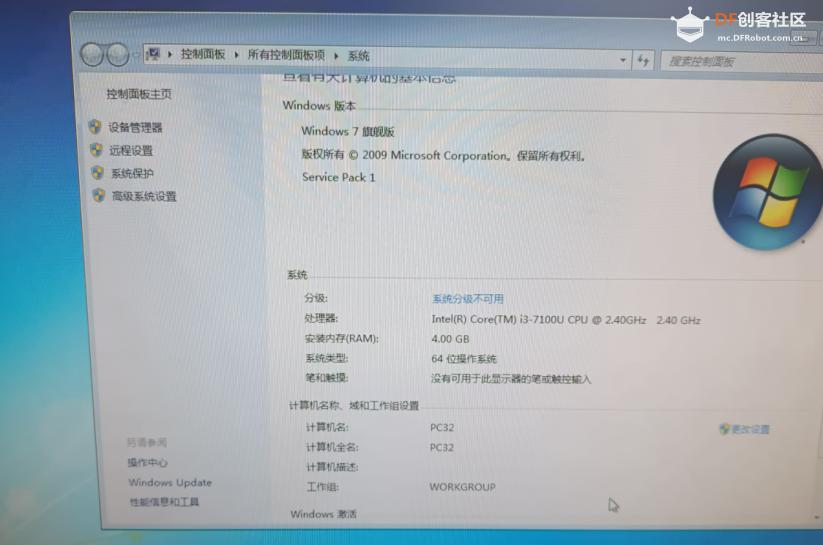
Task: Select the 系统 breadcrumb
Action: [x=358, y=56]
